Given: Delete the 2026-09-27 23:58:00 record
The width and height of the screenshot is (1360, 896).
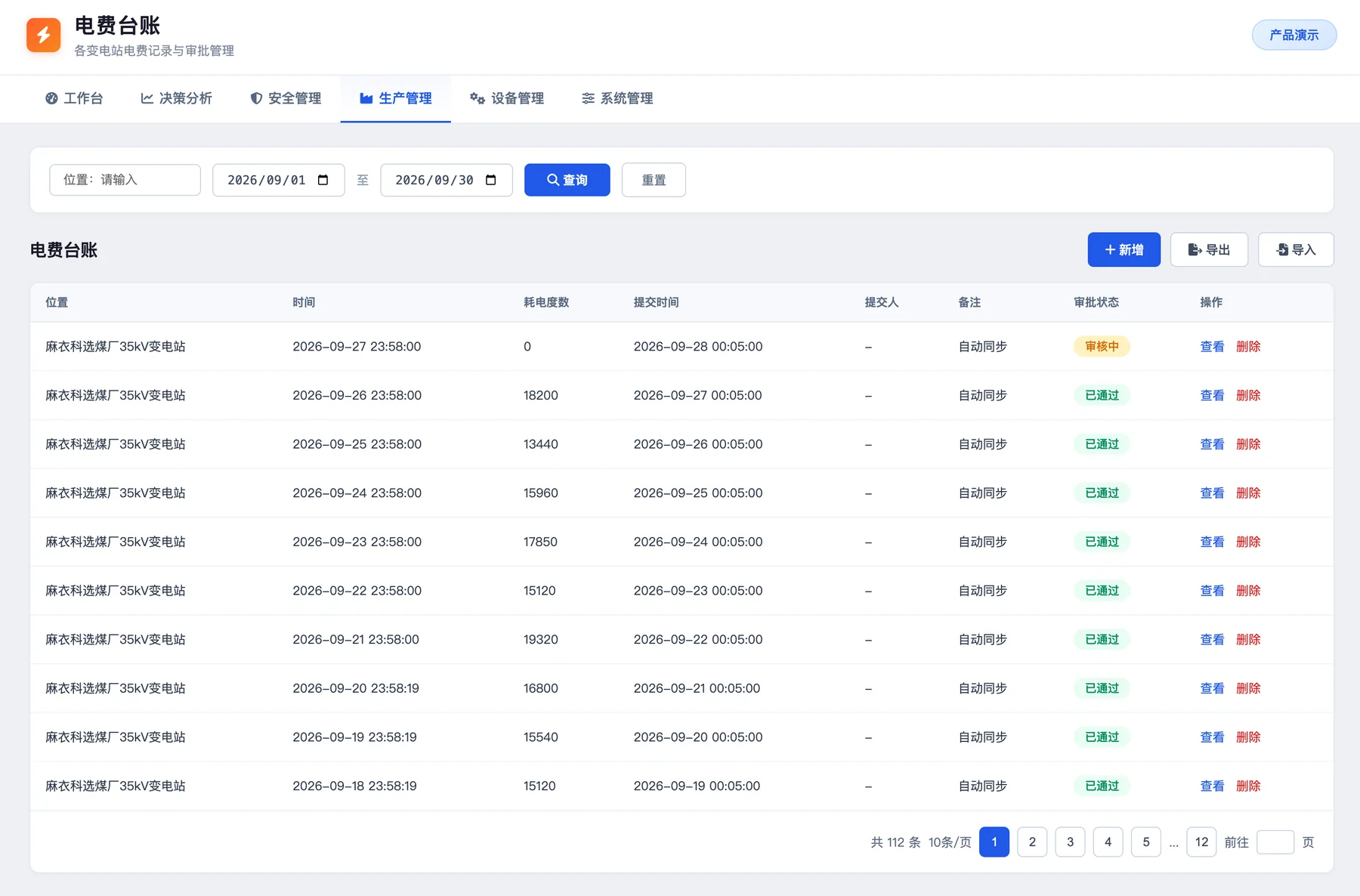Looking at the screenshot, I should (x=1248, y=347).
